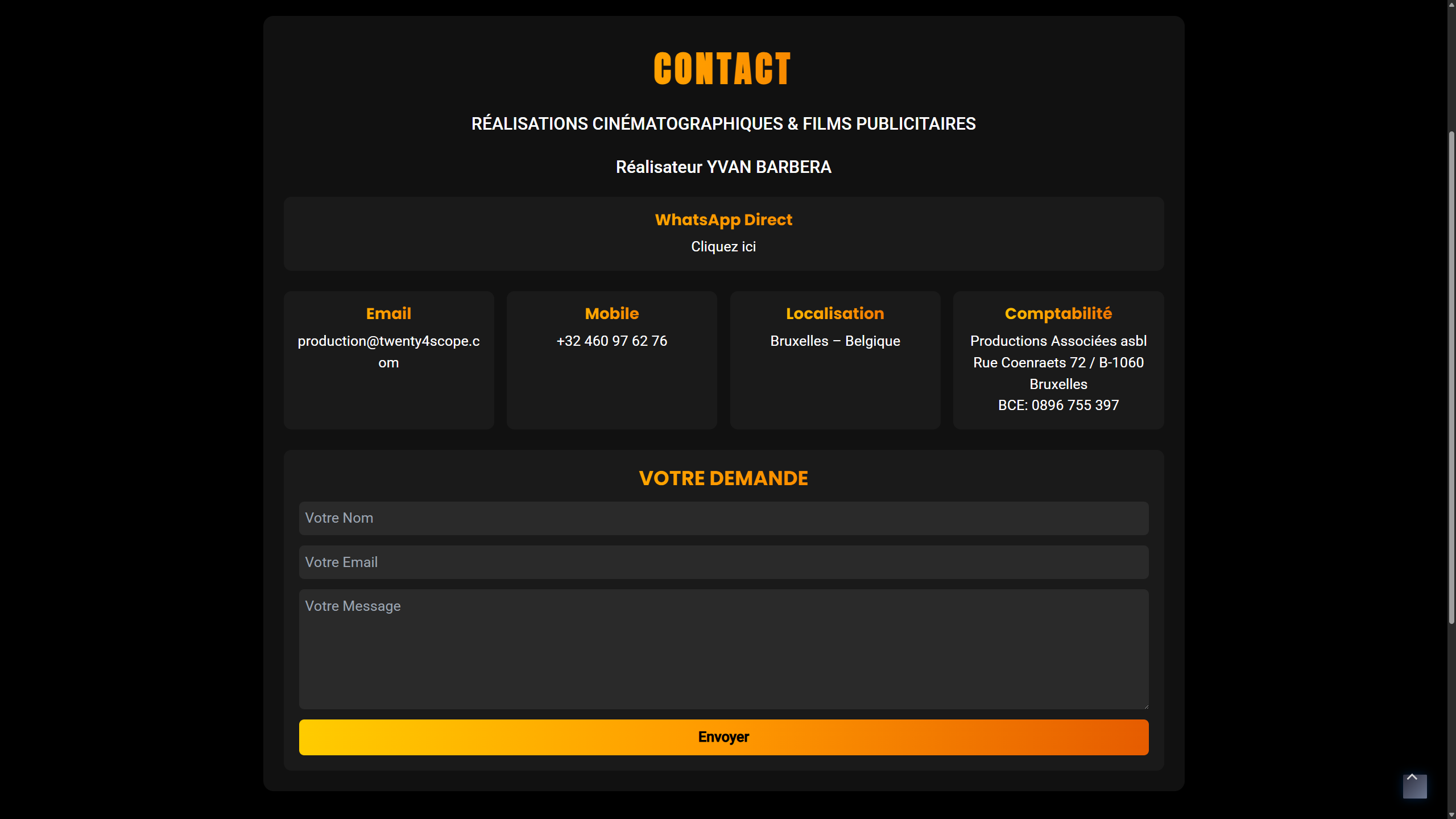Click the scroll-to-top arrow button
Screen dimensions: 1456x819
[x=1414, y=785]
